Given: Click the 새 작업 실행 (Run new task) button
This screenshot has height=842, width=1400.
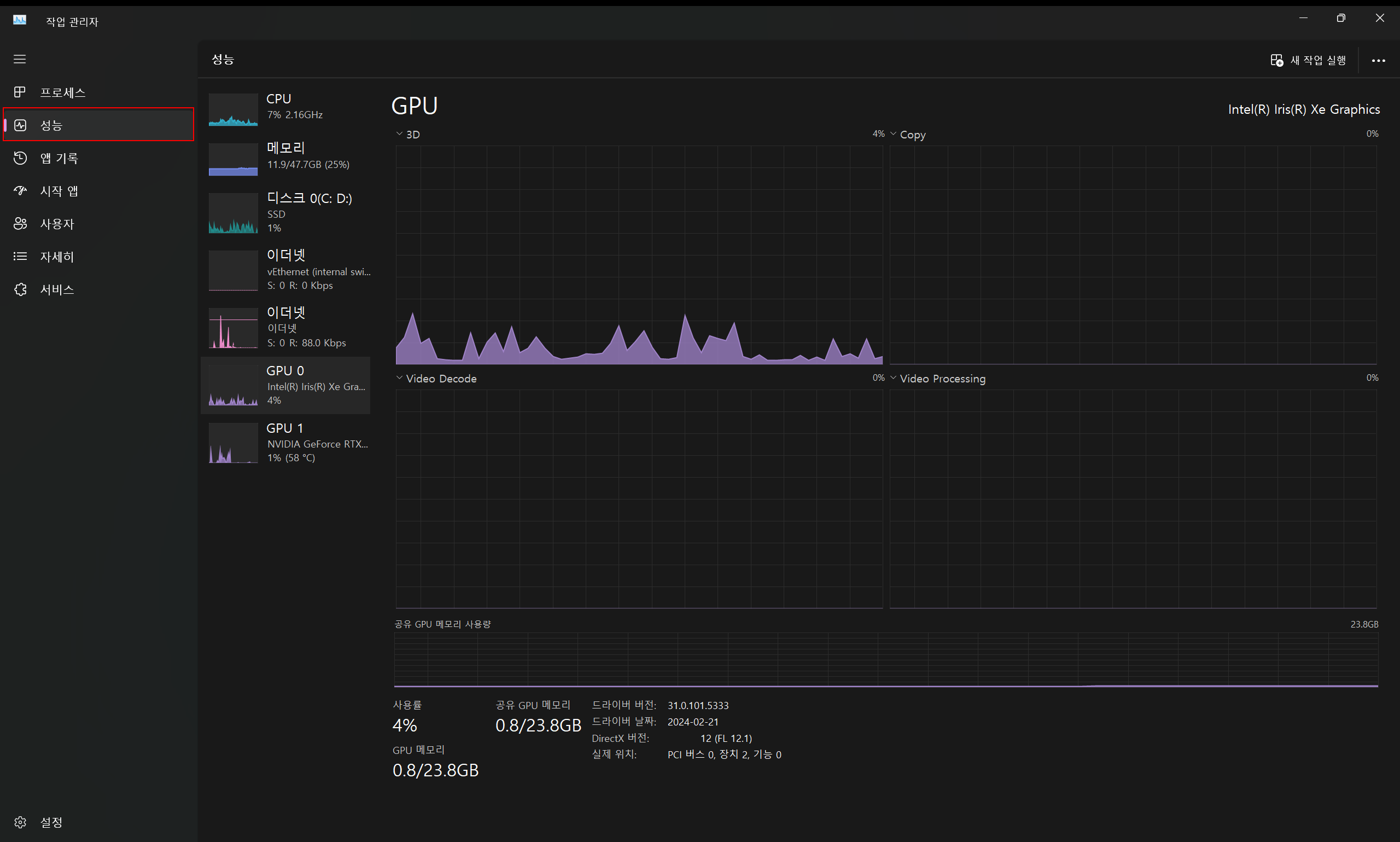Looking at the screenshot, I should click(1308, 60).
